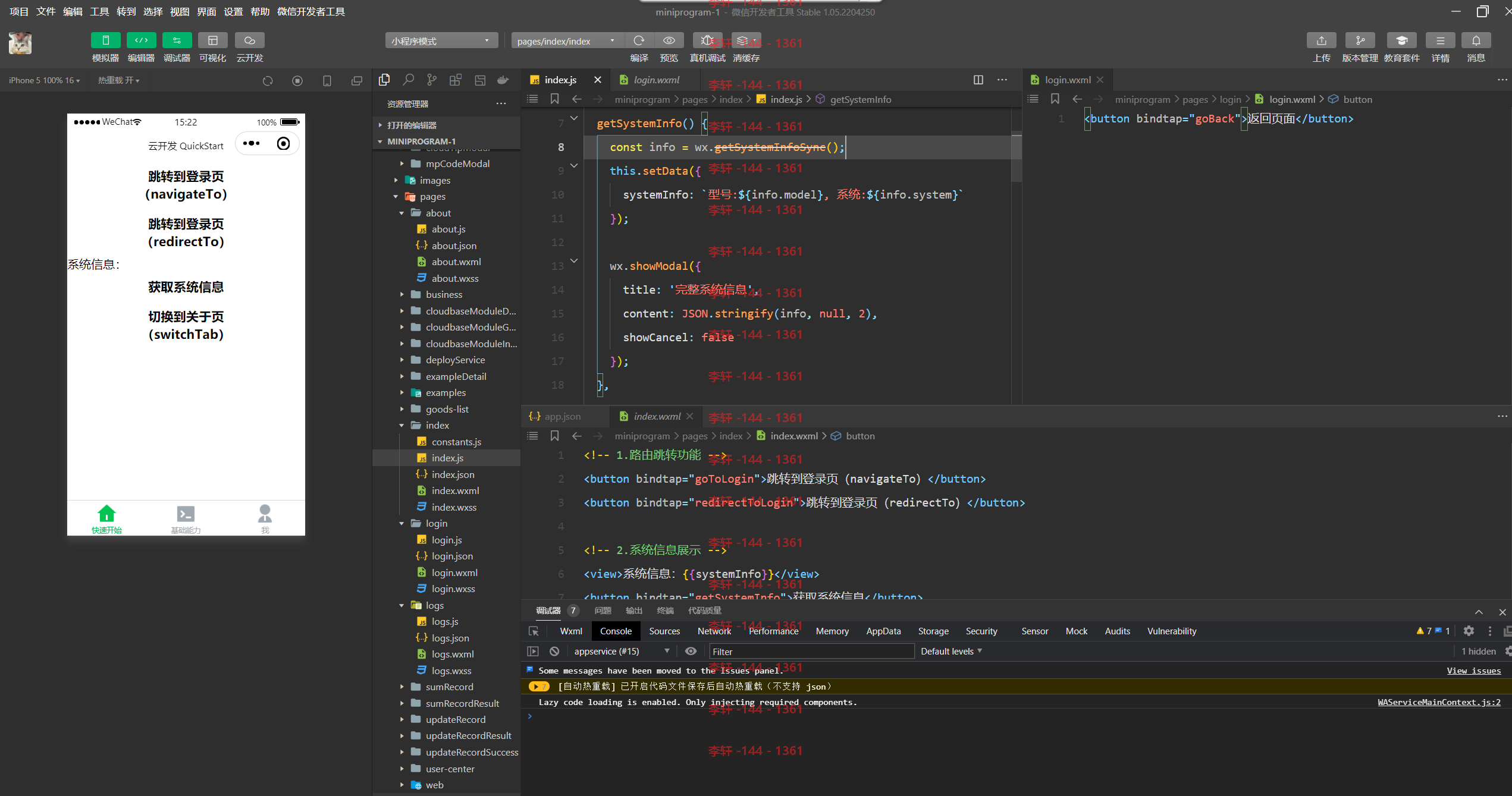Open logs.wxss file
This screenshot has height=796, width=1512.
tap(451, 671)
